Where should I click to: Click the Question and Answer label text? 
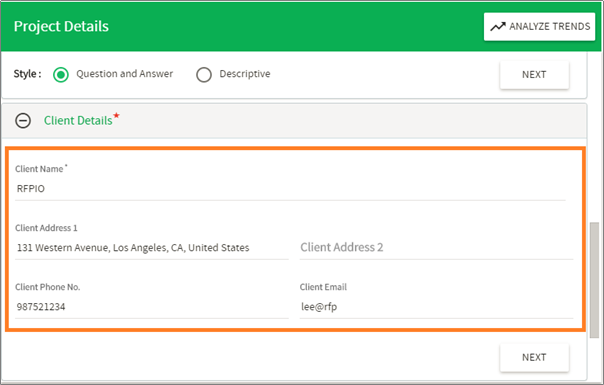click(124, 74)
